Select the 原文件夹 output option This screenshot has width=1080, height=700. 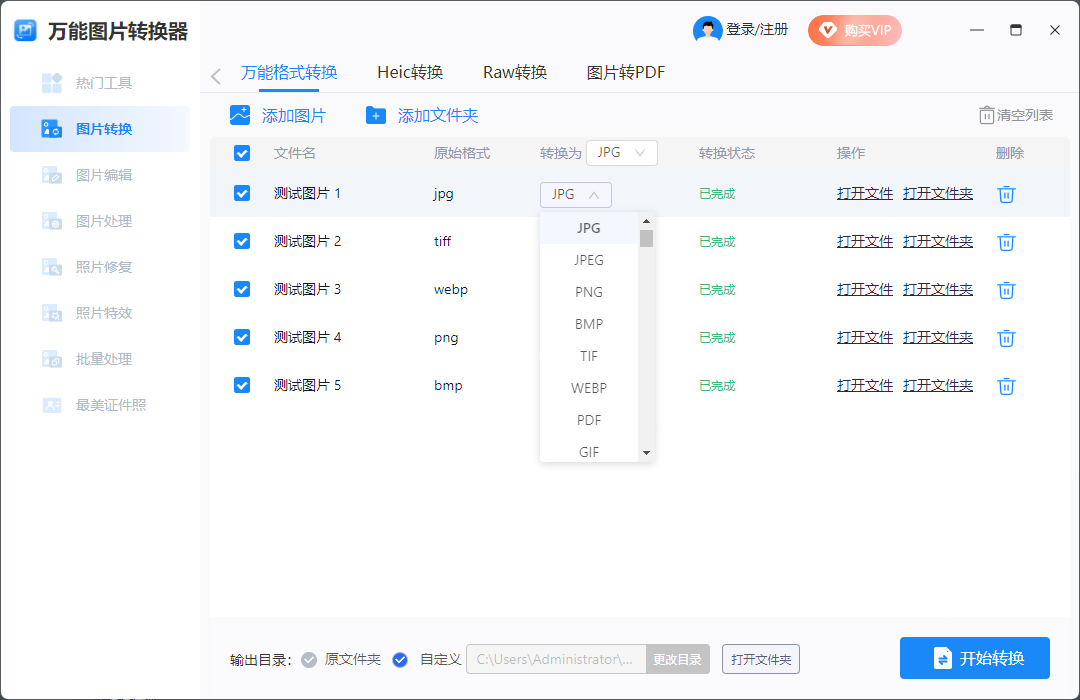click(310, 659)
